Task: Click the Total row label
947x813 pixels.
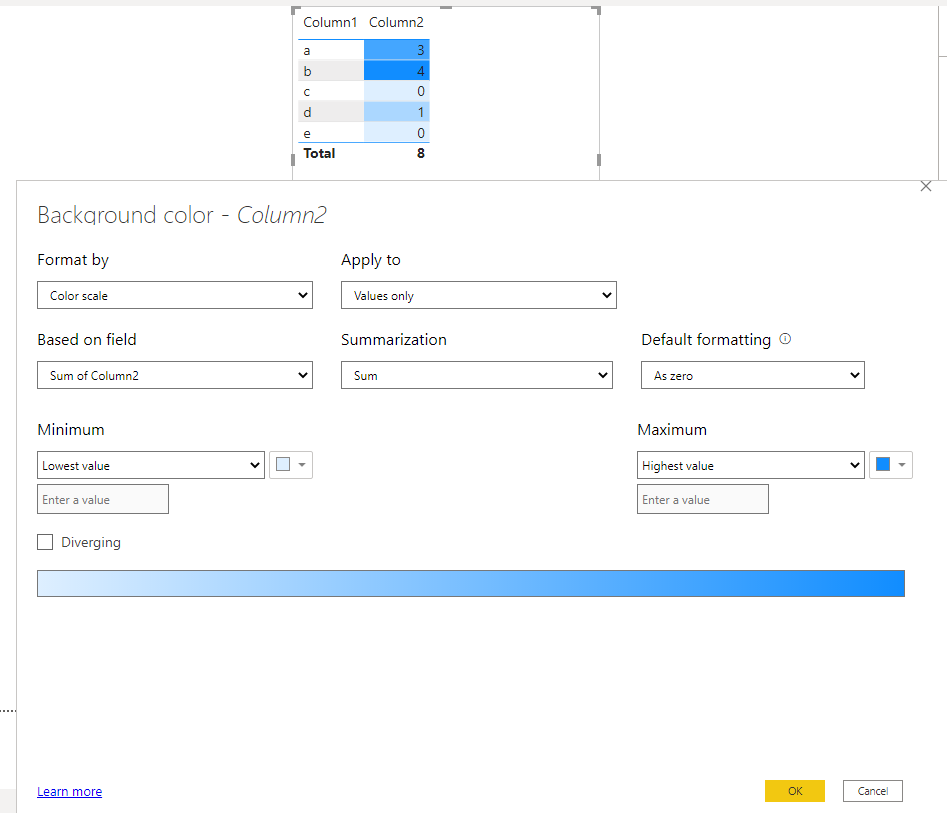Action: [x=319, y=153]
